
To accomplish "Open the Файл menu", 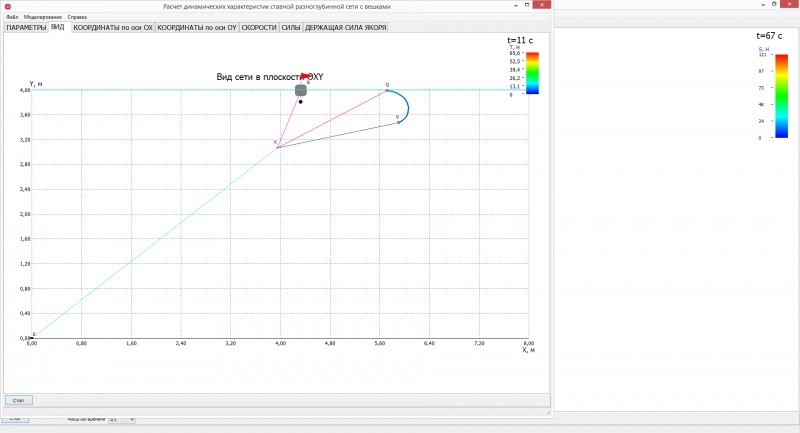I will click(x=12, y=17).
